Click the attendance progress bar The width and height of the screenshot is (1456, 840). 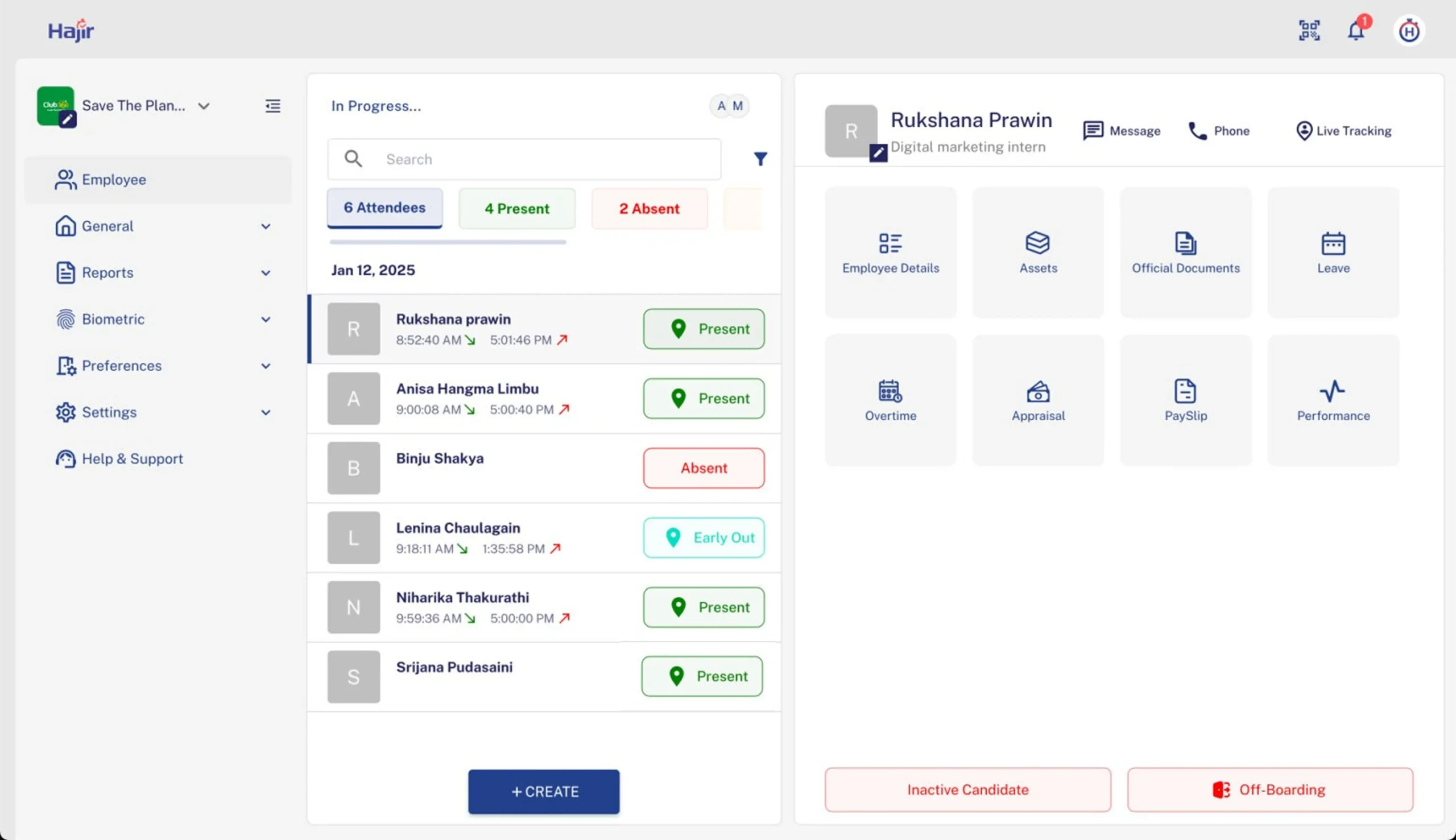[448, 242]
